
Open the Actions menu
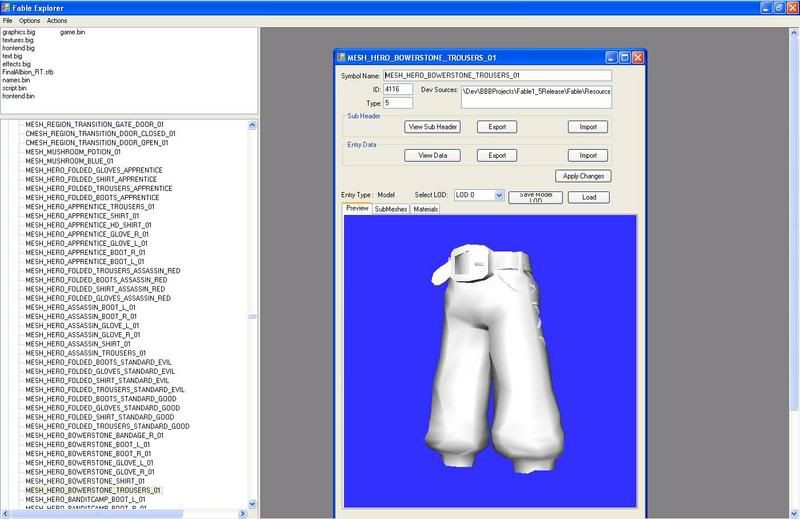click(57, 21)
